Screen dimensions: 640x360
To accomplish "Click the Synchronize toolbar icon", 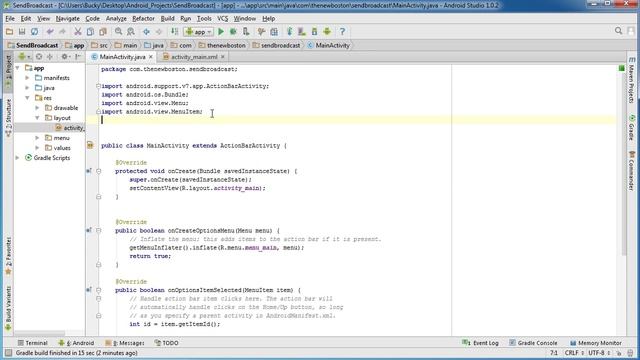I will tap(35, 31).
